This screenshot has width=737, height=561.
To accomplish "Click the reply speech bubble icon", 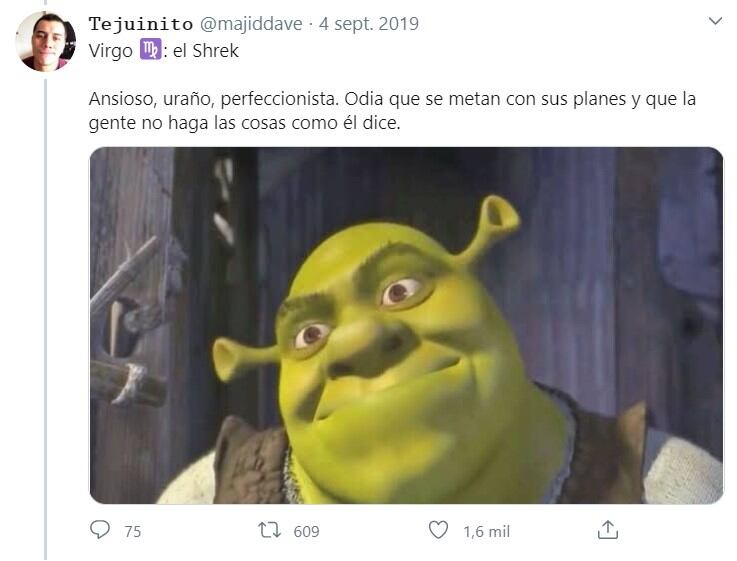I will point(100,530).
